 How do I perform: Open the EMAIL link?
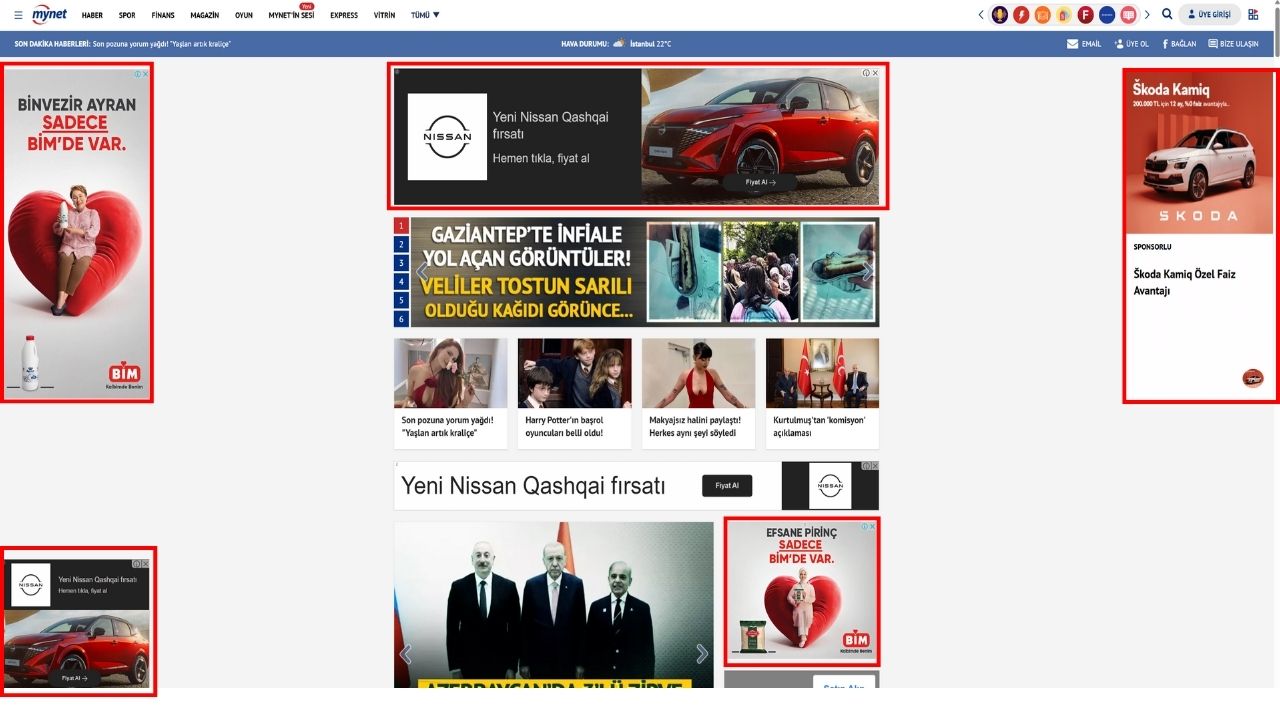click(1084, 44)
